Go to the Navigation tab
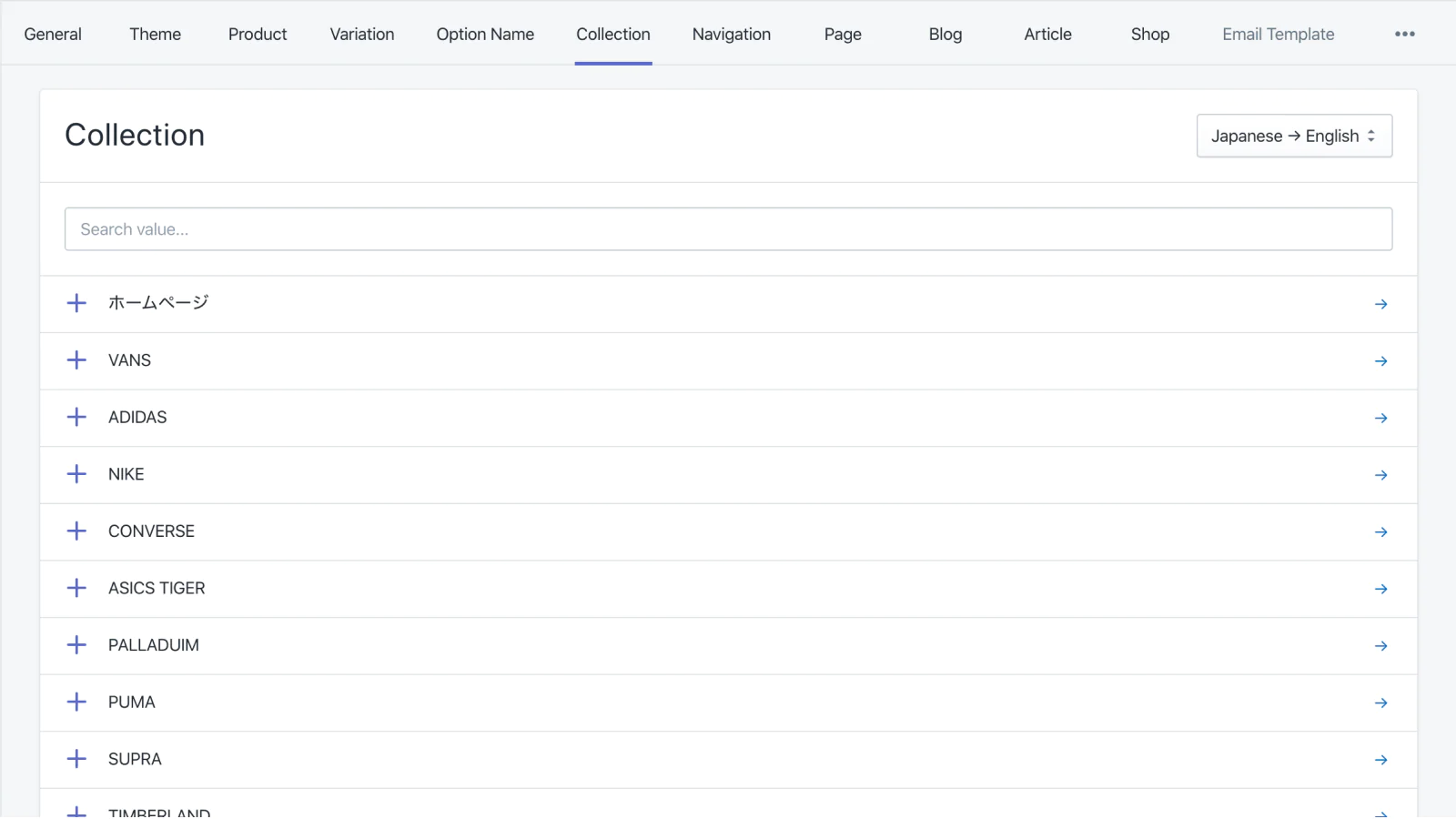Screen dimensions: 1456x819 pos(731,34)
